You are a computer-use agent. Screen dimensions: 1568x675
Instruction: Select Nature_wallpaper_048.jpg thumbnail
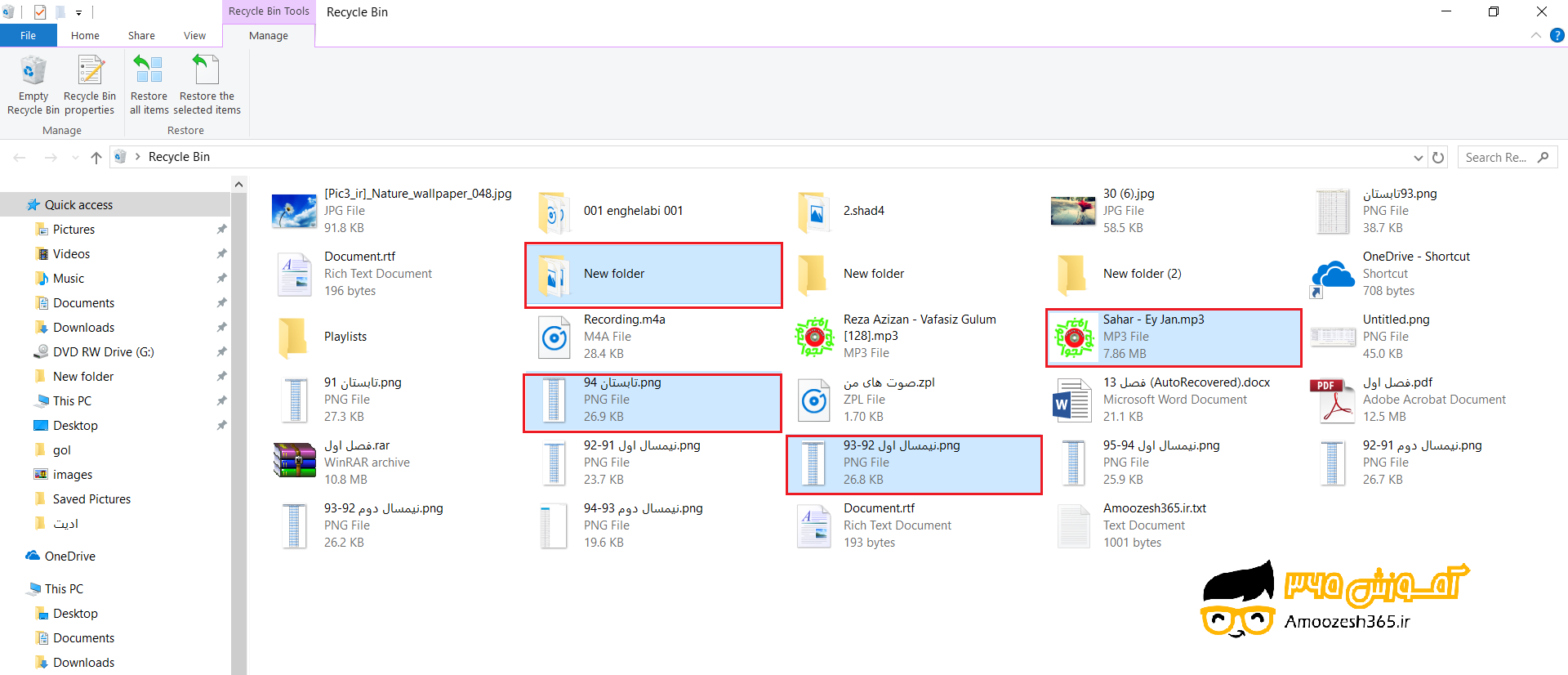point(294,211)
